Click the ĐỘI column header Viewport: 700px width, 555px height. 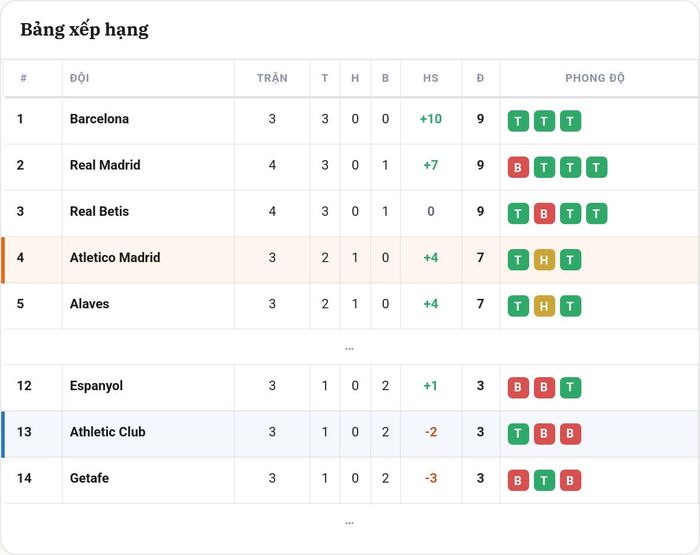(79, 78)
